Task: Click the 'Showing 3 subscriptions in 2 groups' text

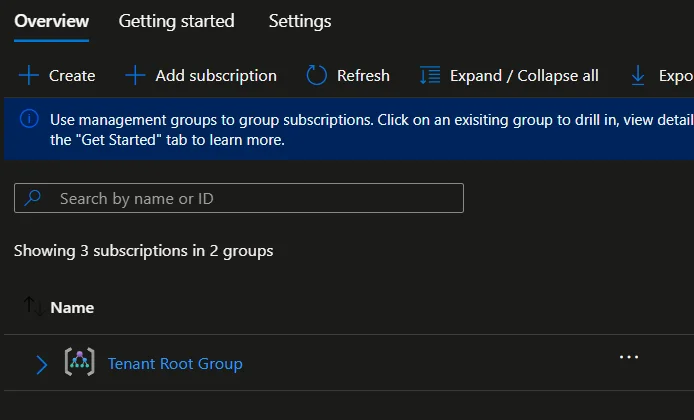Action: tap(143, 251)
